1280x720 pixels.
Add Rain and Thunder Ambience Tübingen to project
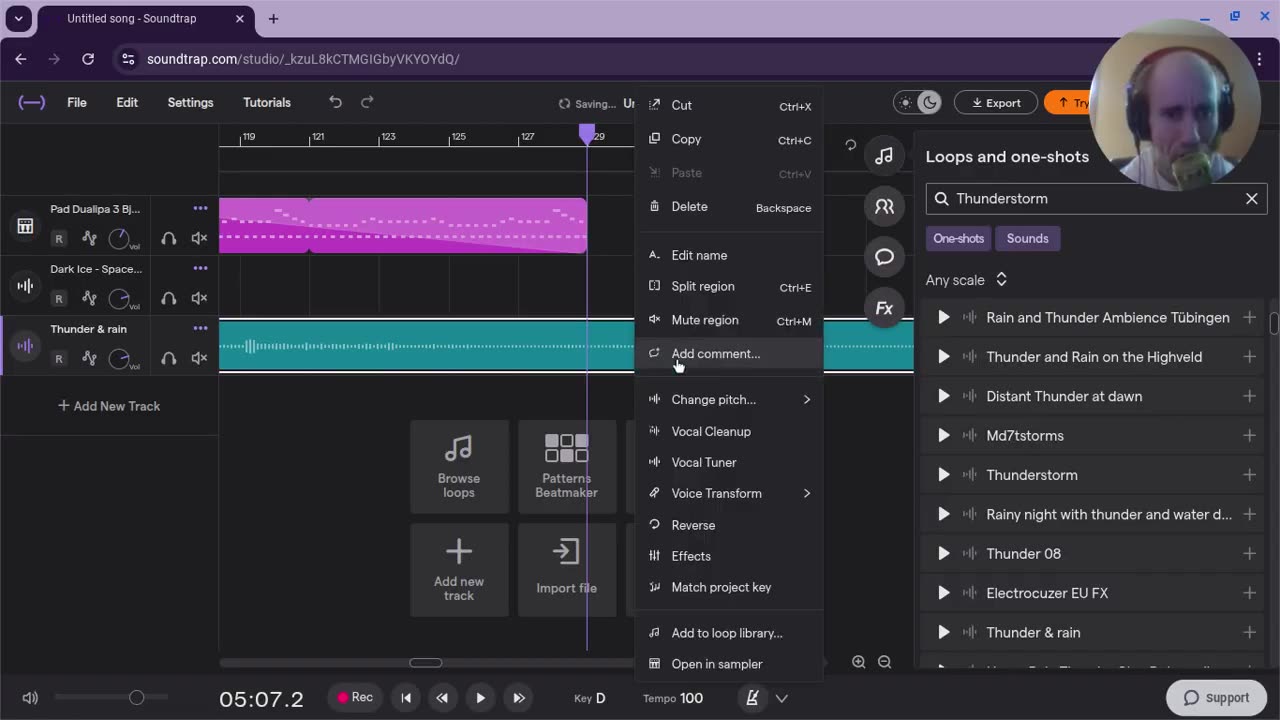[x=1249, y=317]
